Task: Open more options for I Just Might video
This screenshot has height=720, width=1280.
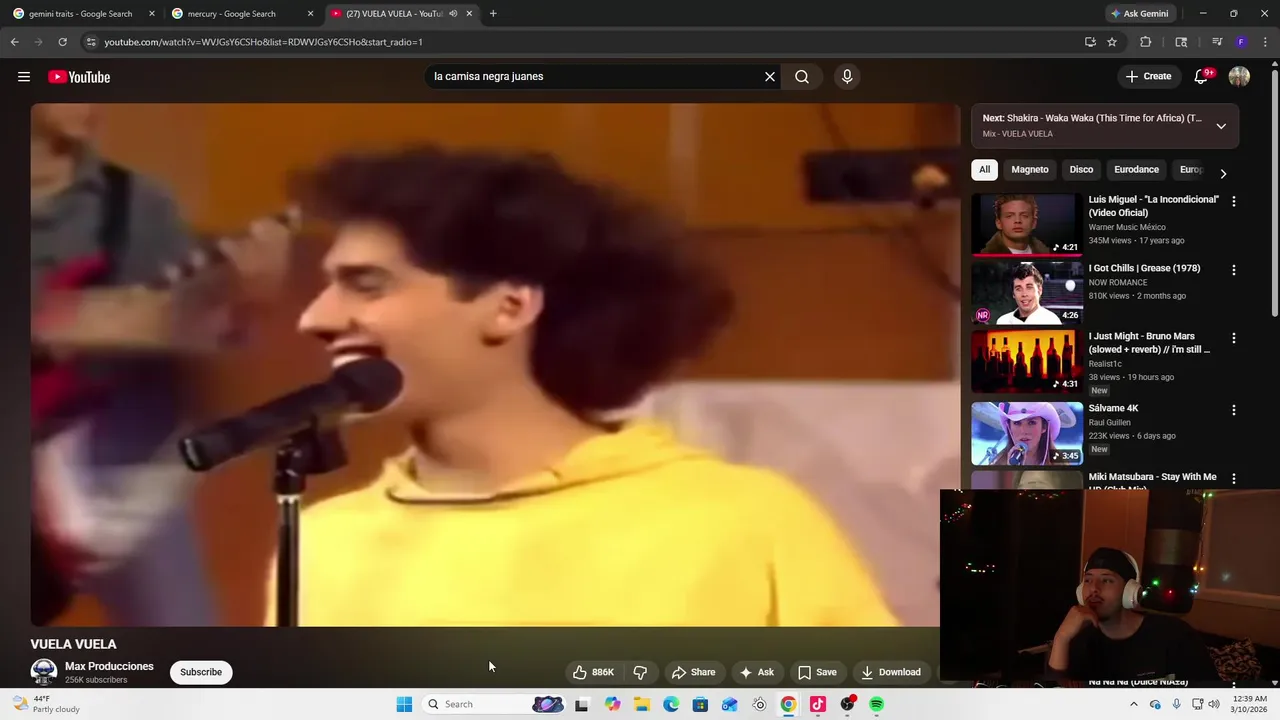Action: point(1233,338)
